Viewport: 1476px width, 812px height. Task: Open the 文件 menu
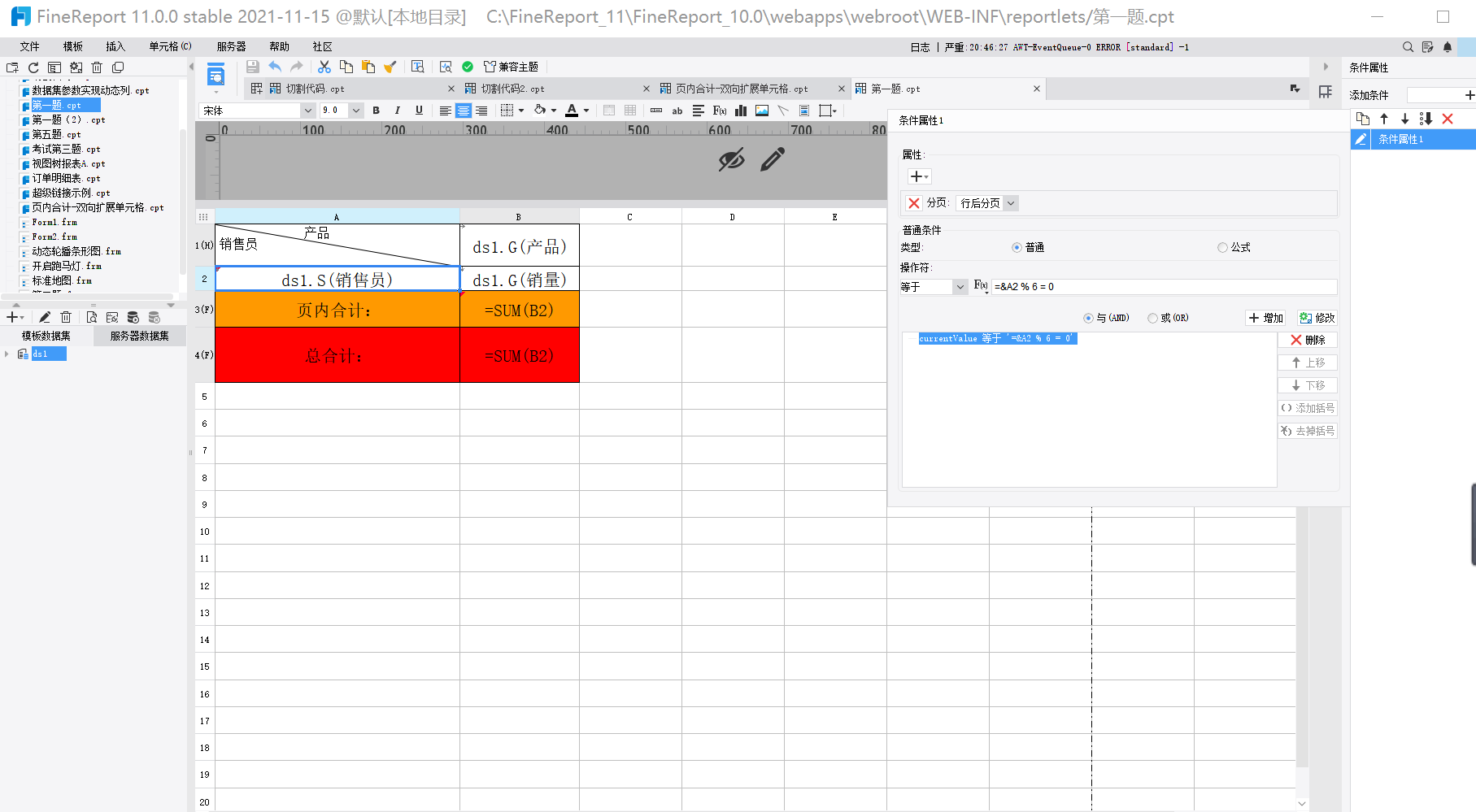tap(29, 46)
